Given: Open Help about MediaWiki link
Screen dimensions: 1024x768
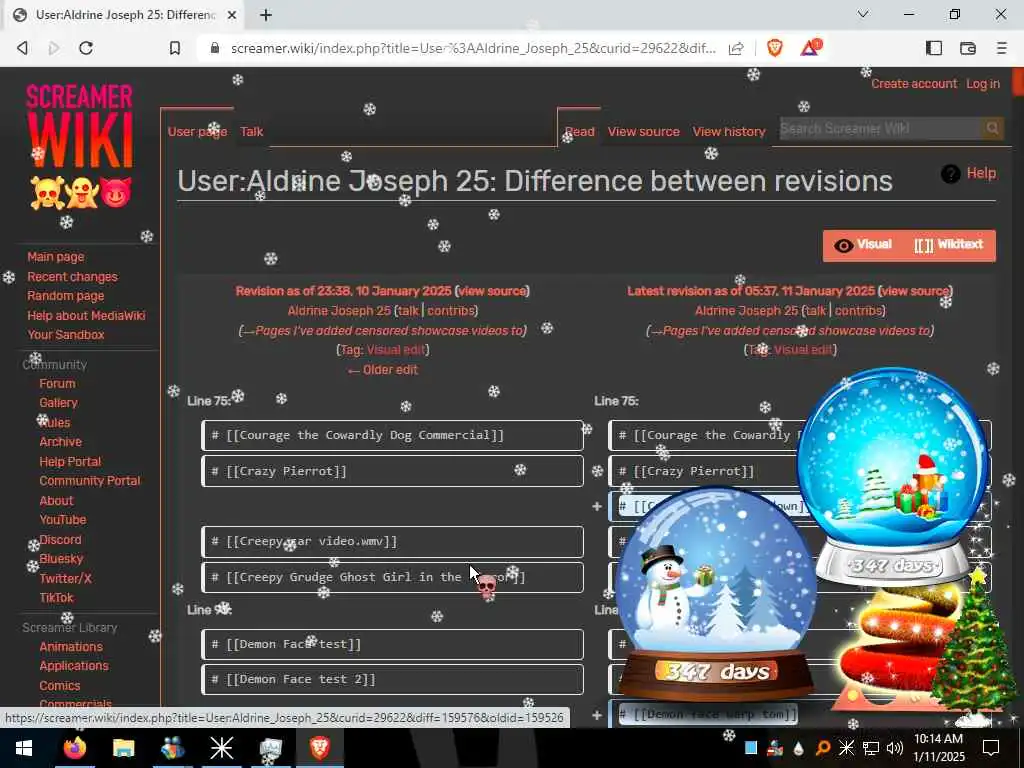Looking at the screenshot, I should coord(86,315).
